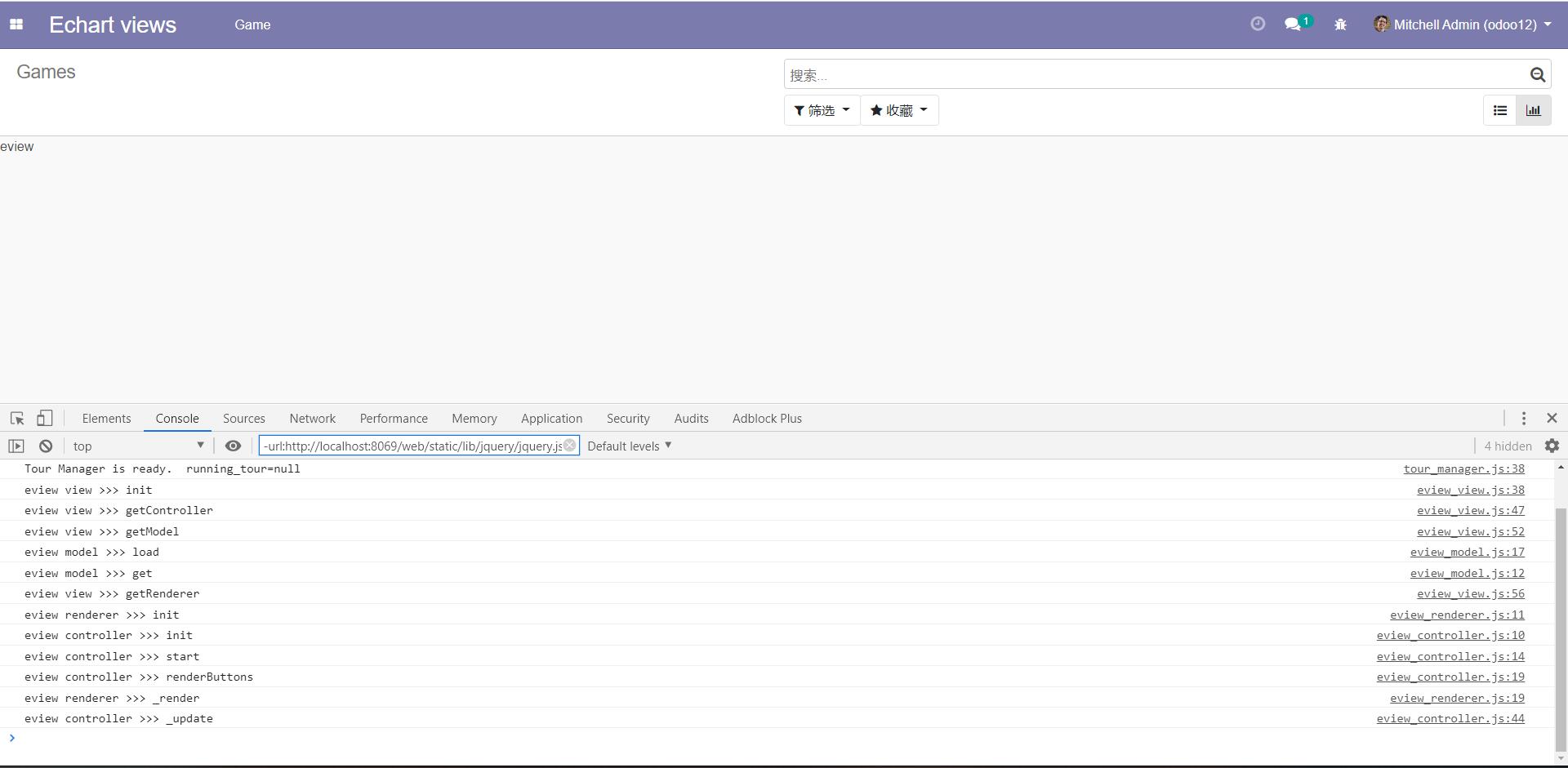Image resolution: width=1568 pixels, height=768 pixels.
Task: Open the Odoo apps grid menu
Action: point(16,24)
